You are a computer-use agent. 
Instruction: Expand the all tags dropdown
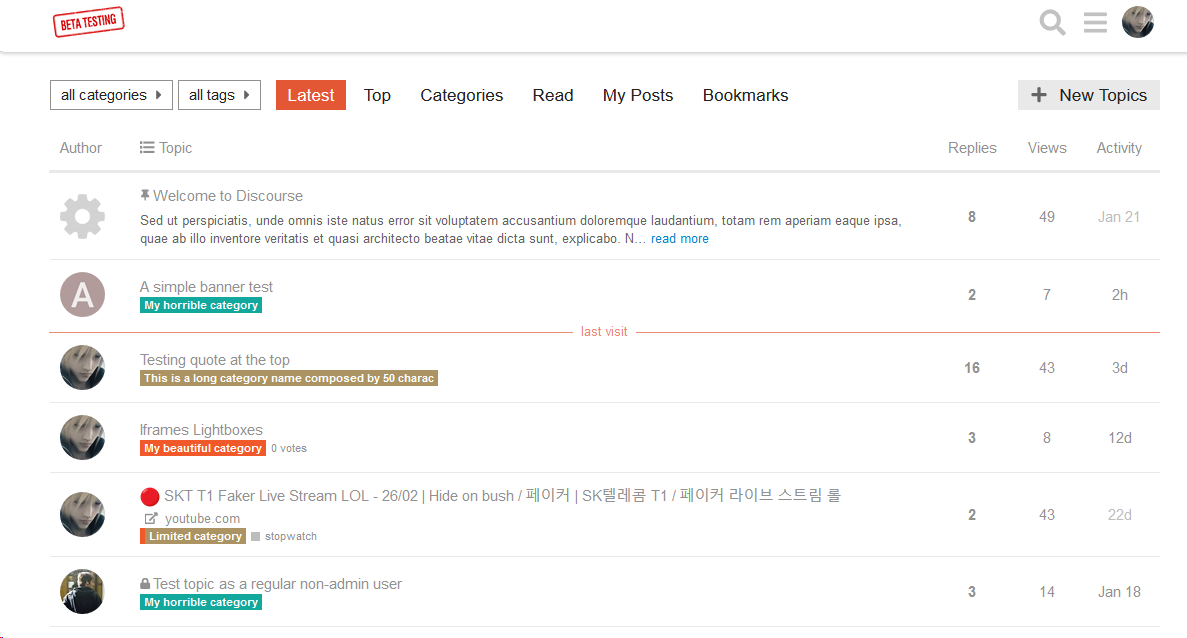219,95
